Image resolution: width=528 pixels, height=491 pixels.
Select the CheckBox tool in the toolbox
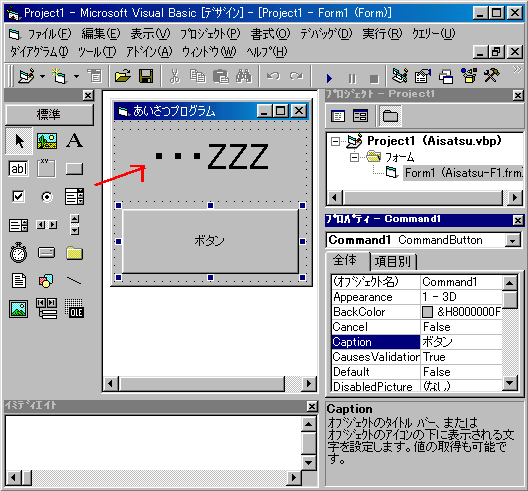[x=19, y=197]
